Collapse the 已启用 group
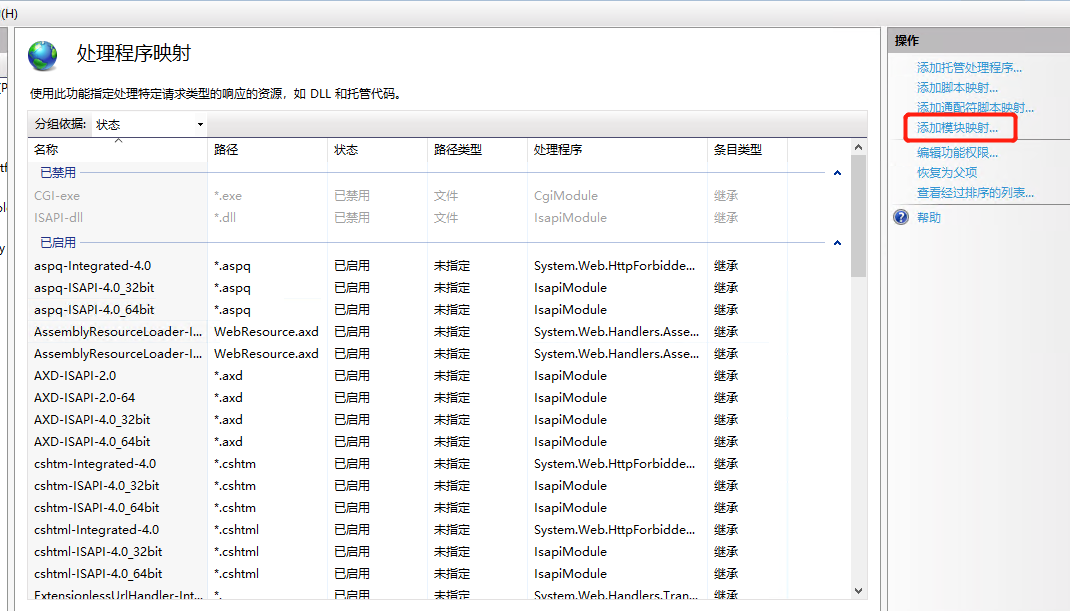This screenshot has width=1070, height=611. [837, 243]
